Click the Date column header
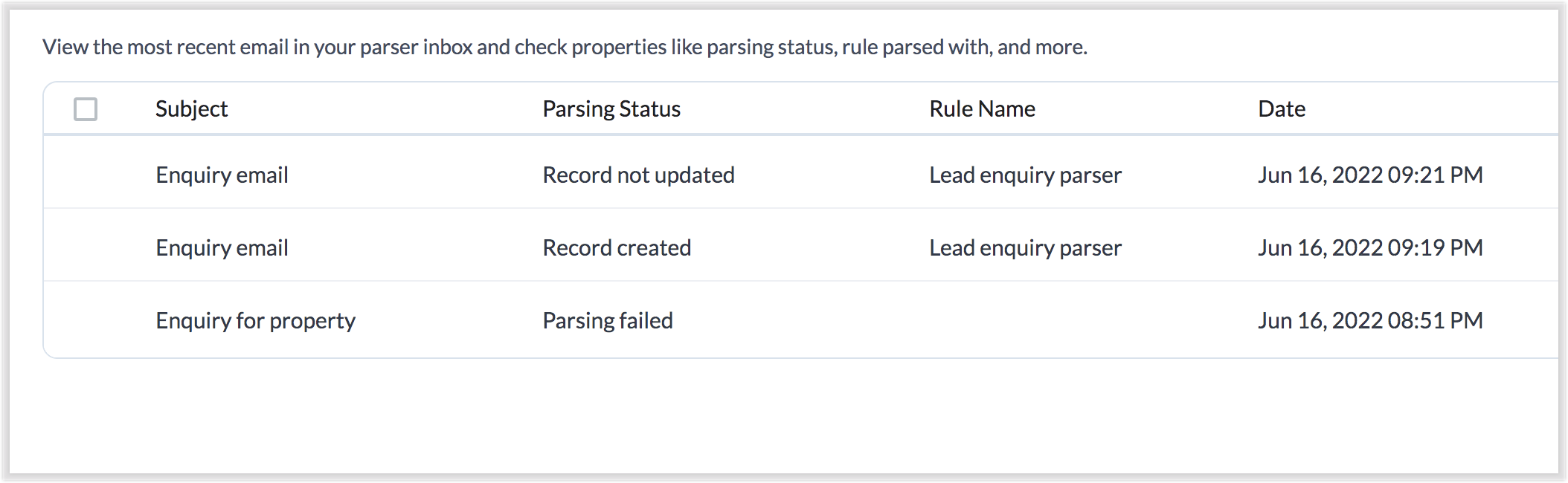The image size is (1568, 483). click(1281, 109)
